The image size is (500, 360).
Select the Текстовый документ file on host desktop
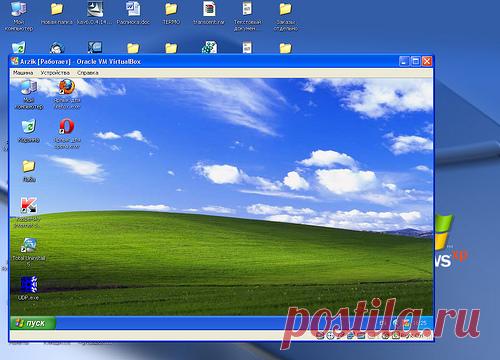[x=247, y=9]
